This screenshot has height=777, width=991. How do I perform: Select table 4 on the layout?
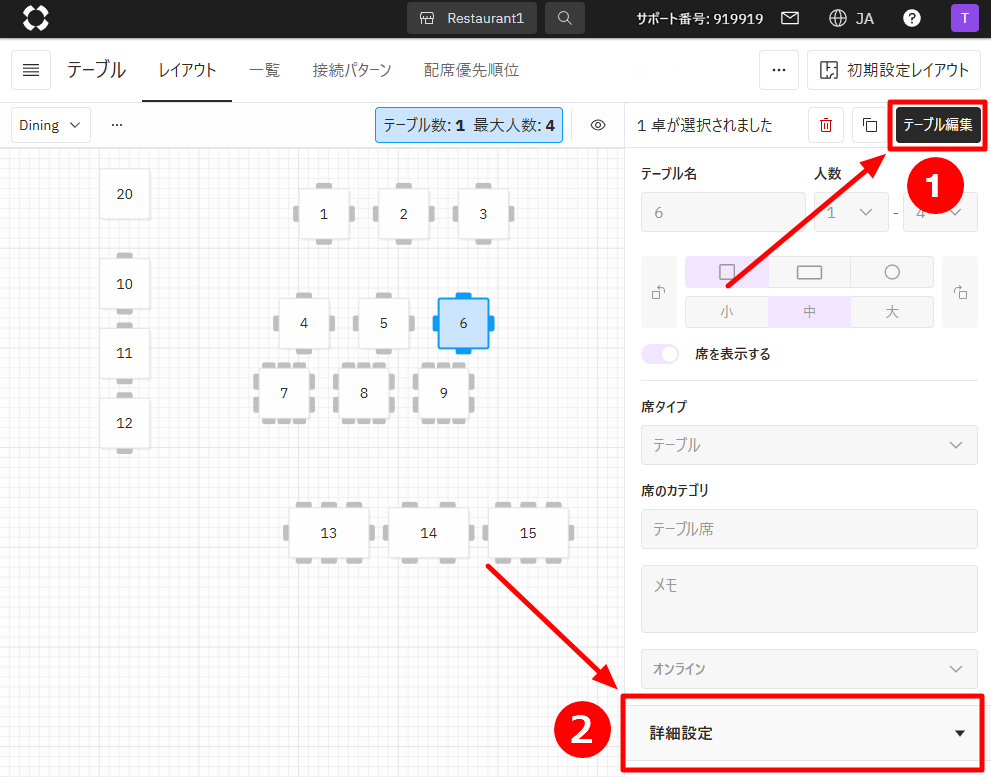[x=303, y=323]
